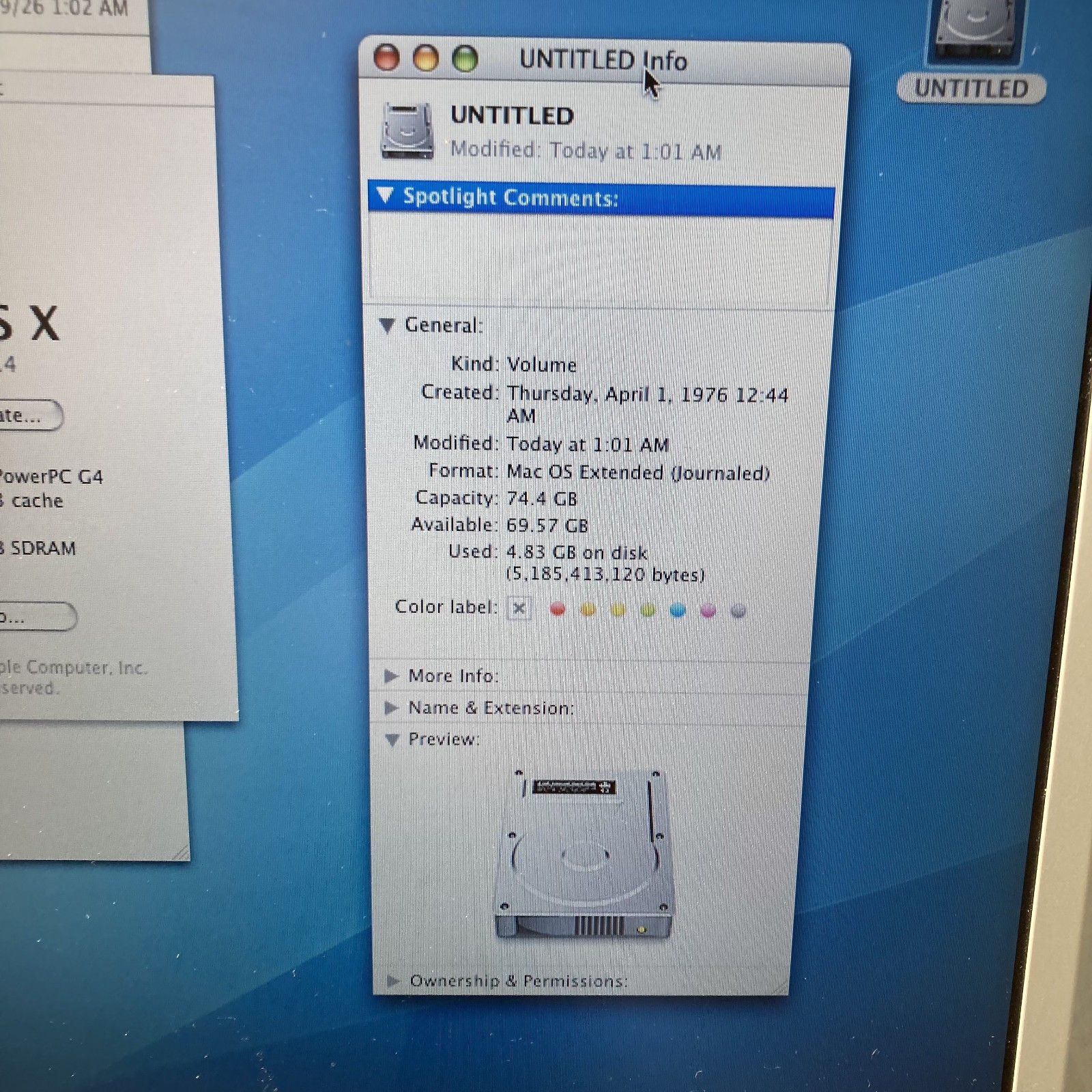
Task: Click the Kind Volume value
Action: click(x=542, y=364)
